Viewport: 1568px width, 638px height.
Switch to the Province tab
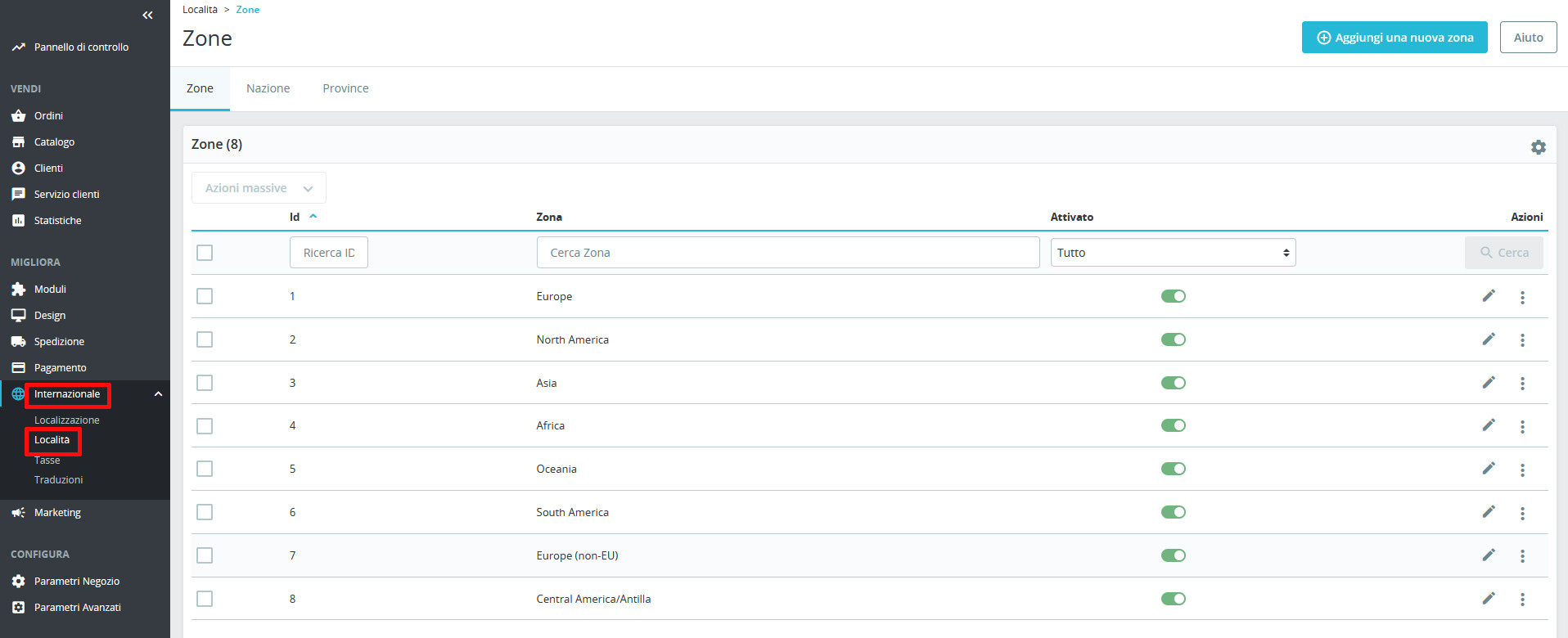[345, 88]
